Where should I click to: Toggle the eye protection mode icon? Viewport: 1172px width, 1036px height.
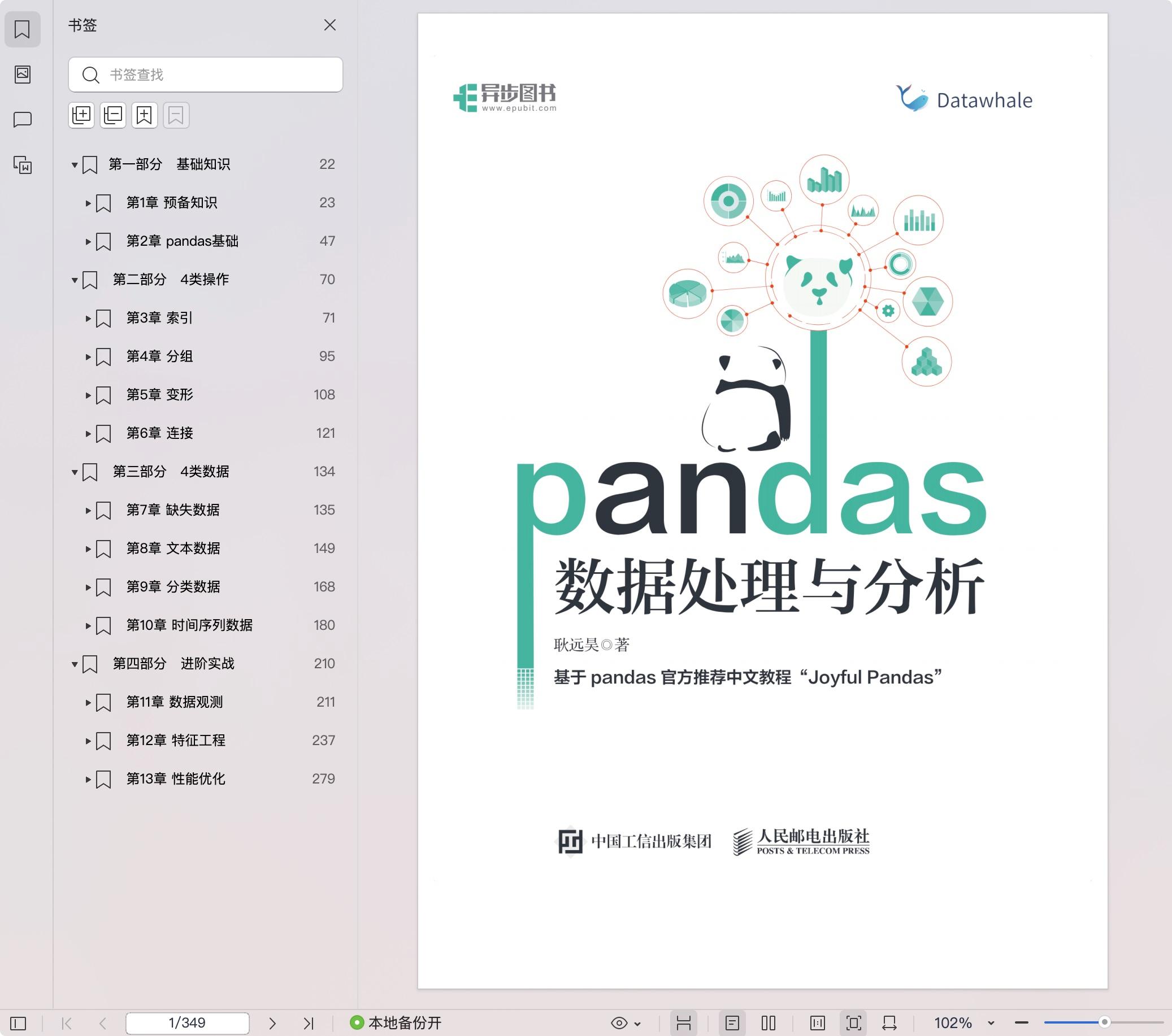click(619, 1023)
